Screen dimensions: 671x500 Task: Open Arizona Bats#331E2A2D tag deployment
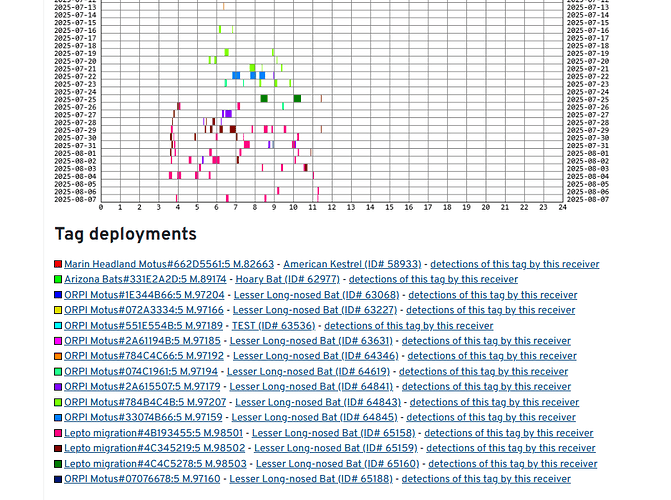point(145,280)
